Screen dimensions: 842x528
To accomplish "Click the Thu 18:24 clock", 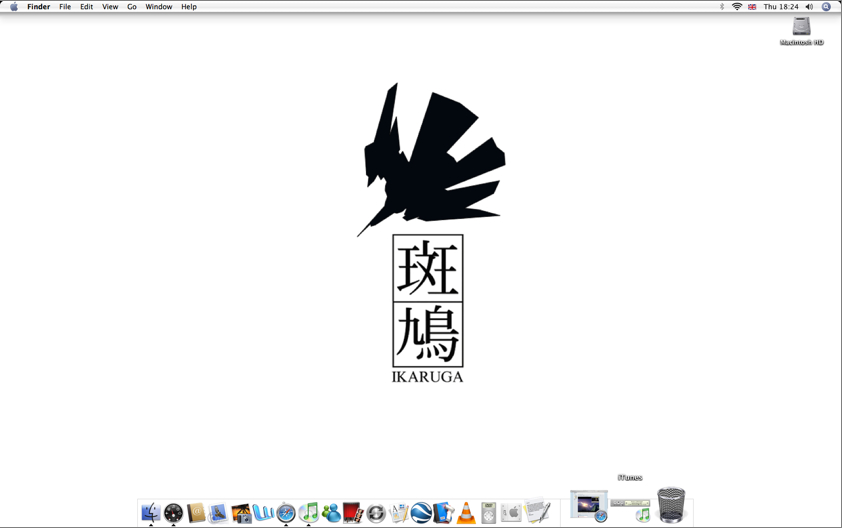I will [781, 7].
